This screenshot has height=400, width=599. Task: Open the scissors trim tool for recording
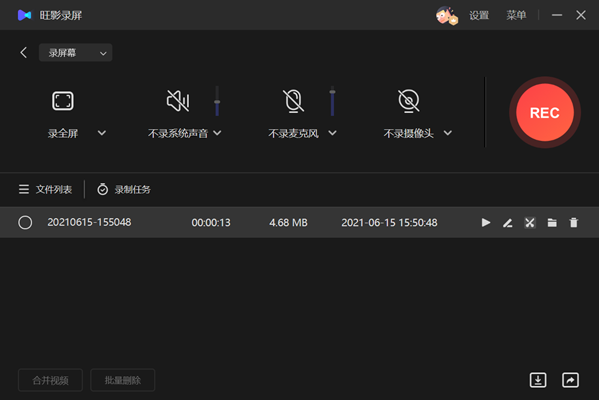tap(529, 222)
